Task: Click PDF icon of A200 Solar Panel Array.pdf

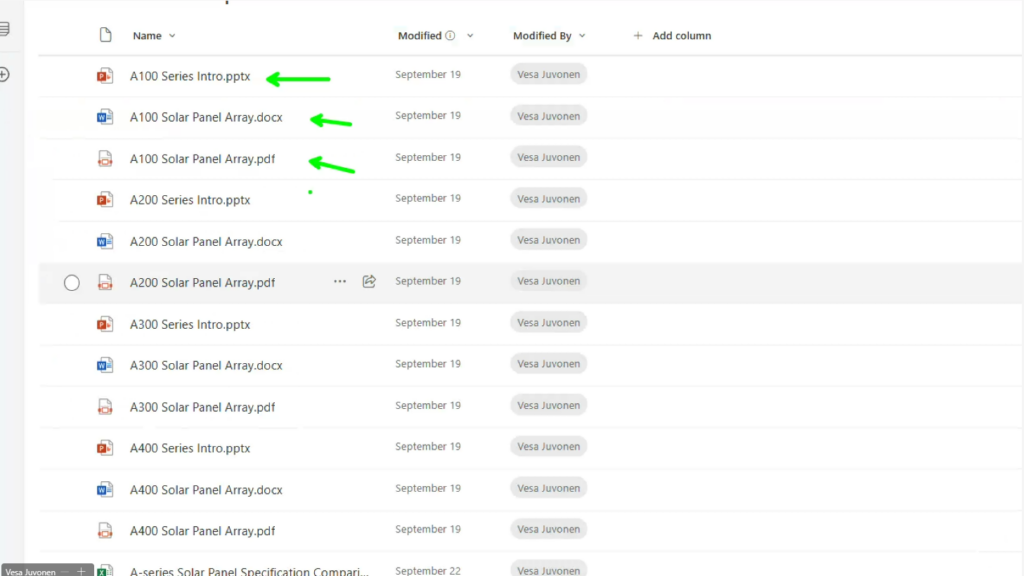Action: click(x=104, y=283)
